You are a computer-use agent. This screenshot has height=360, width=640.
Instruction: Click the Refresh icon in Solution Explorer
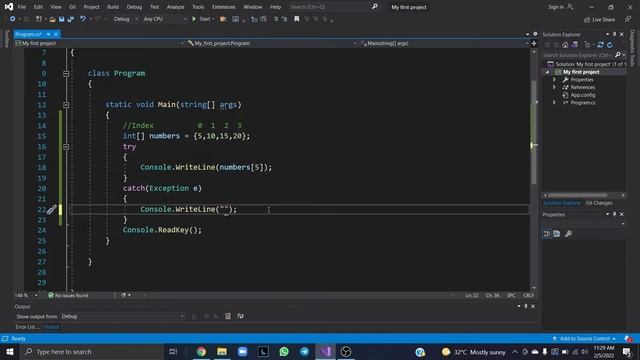(x=609, y=45)
